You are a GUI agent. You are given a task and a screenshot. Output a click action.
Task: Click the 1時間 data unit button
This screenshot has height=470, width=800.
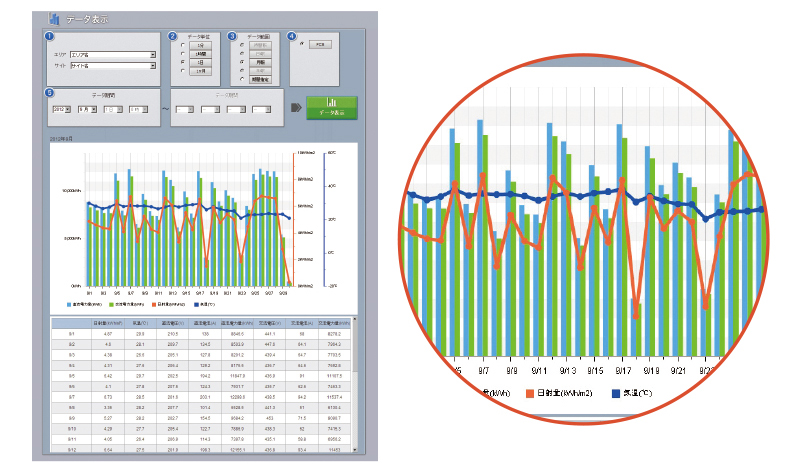[x=201, y=54]
